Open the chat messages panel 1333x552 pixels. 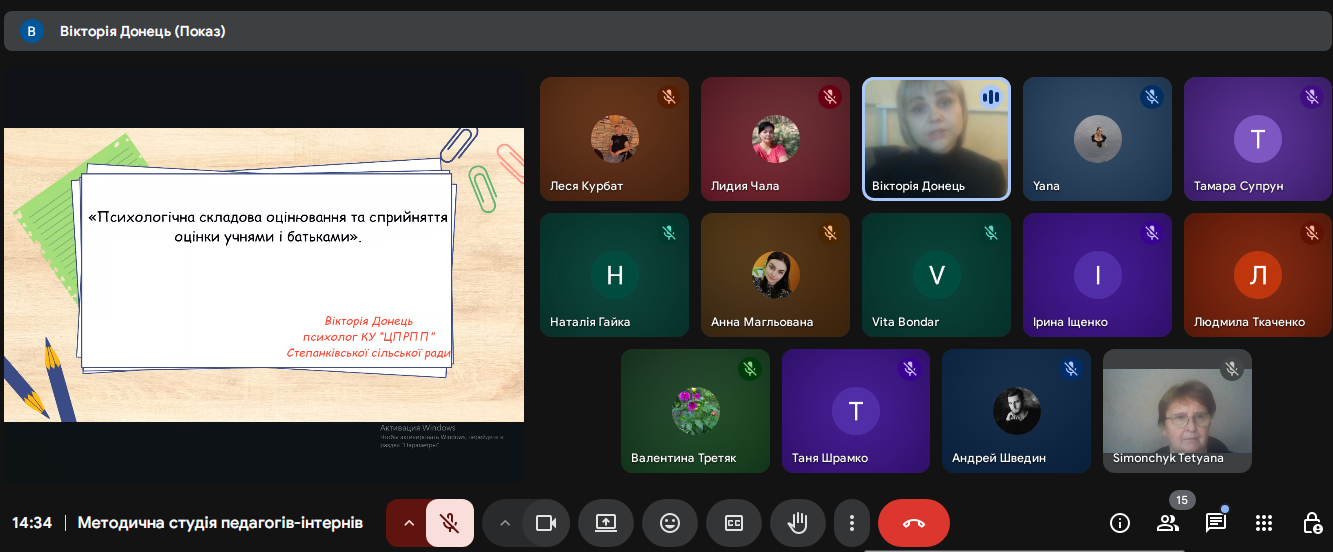[x=1216, y=523]
